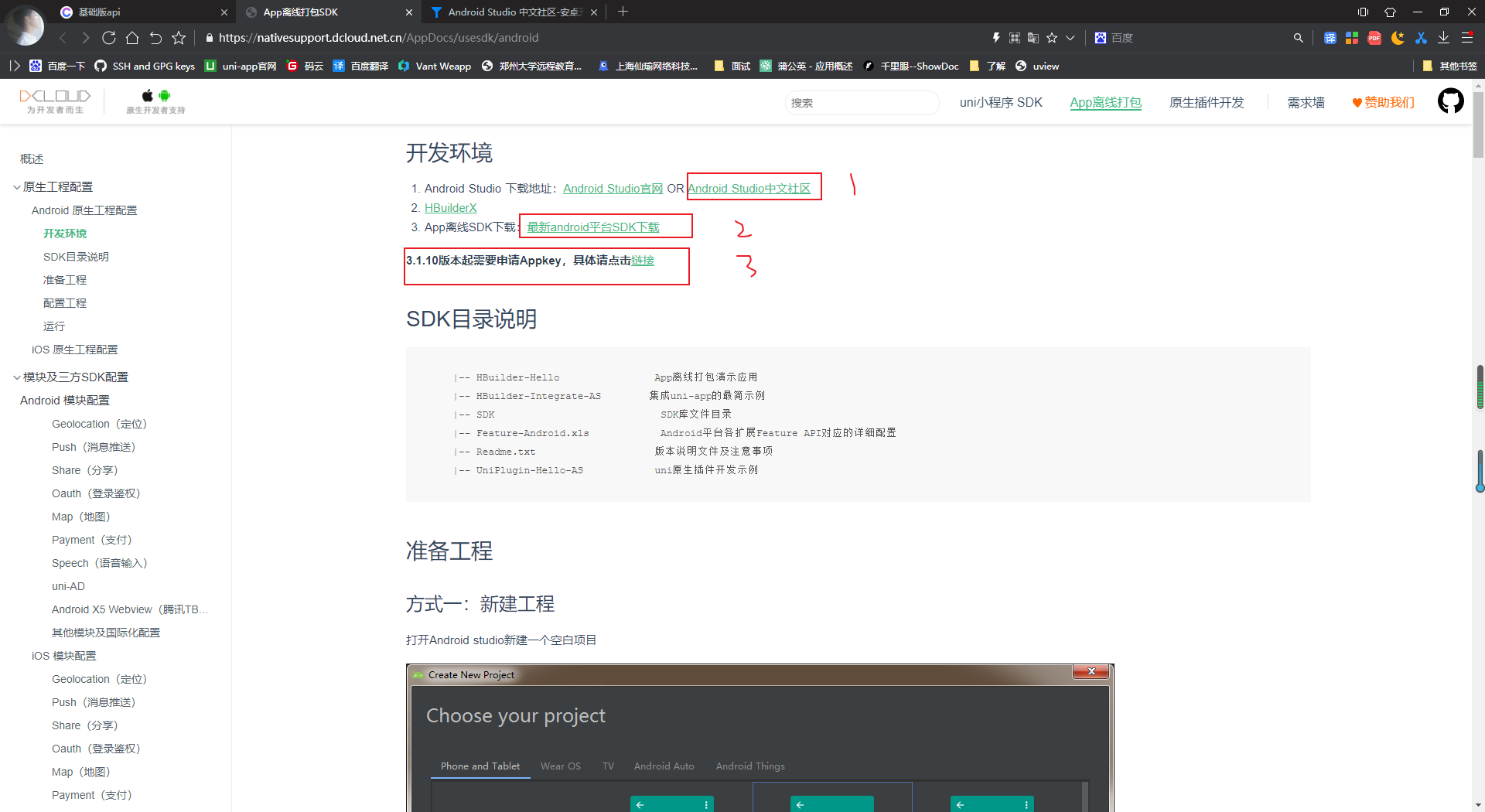Click the translate page icon in the address bar
The width and height of the screenshot is (1485, 812).
pos(1033,38)
